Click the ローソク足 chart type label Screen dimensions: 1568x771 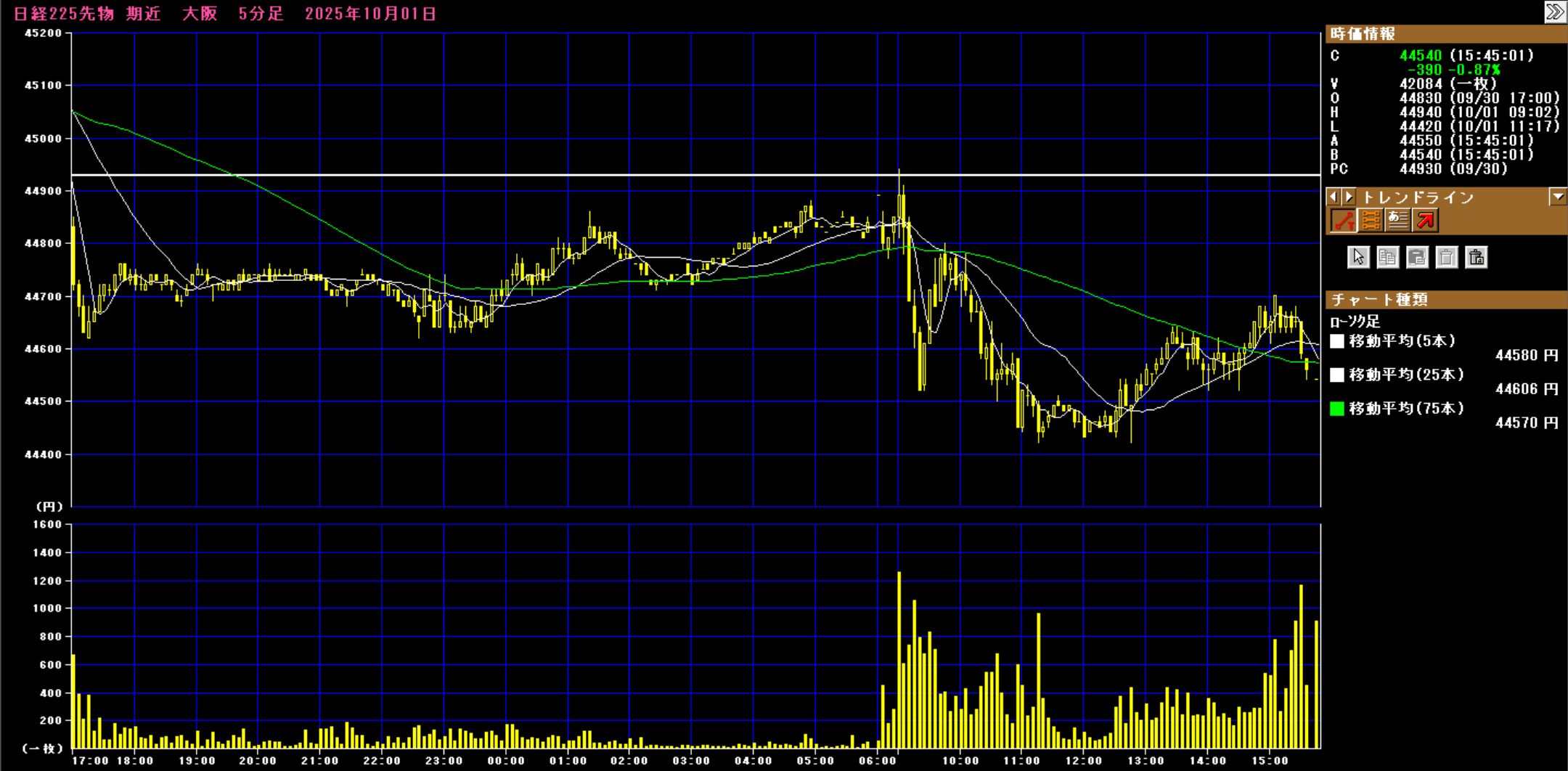point(1355,321)
